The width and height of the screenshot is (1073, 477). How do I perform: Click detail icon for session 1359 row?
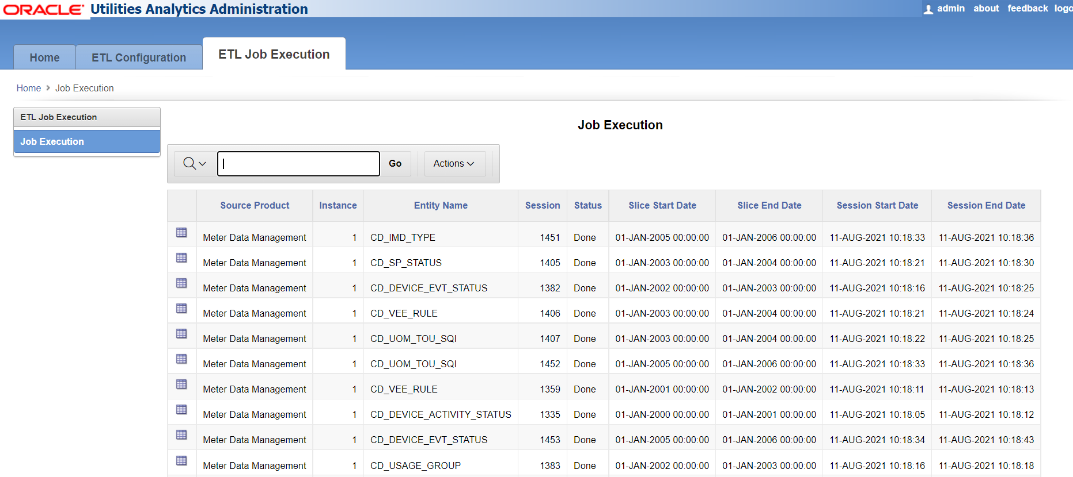[181, 385]
